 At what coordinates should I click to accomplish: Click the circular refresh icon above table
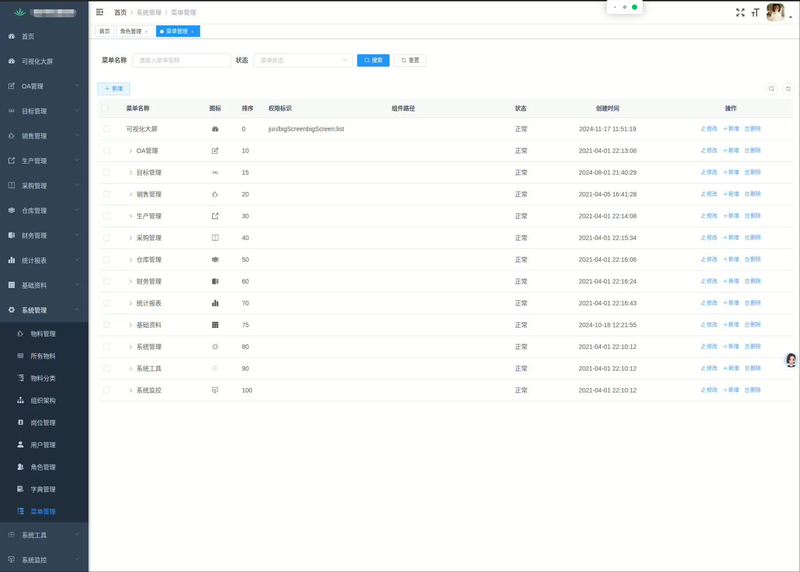pyautogui.click(x=788, y=89)
